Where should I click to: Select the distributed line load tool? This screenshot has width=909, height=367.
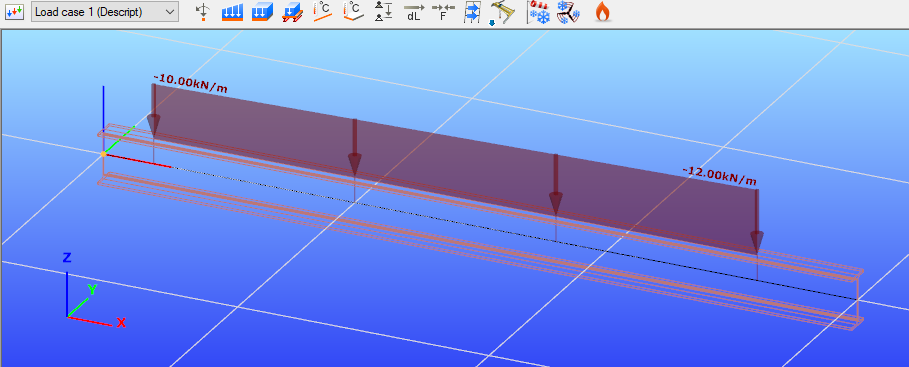coord(232,12)
